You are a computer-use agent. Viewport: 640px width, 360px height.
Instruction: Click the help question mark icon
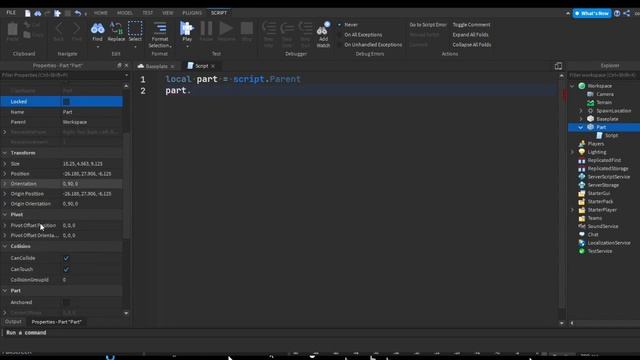click(617, 13)
